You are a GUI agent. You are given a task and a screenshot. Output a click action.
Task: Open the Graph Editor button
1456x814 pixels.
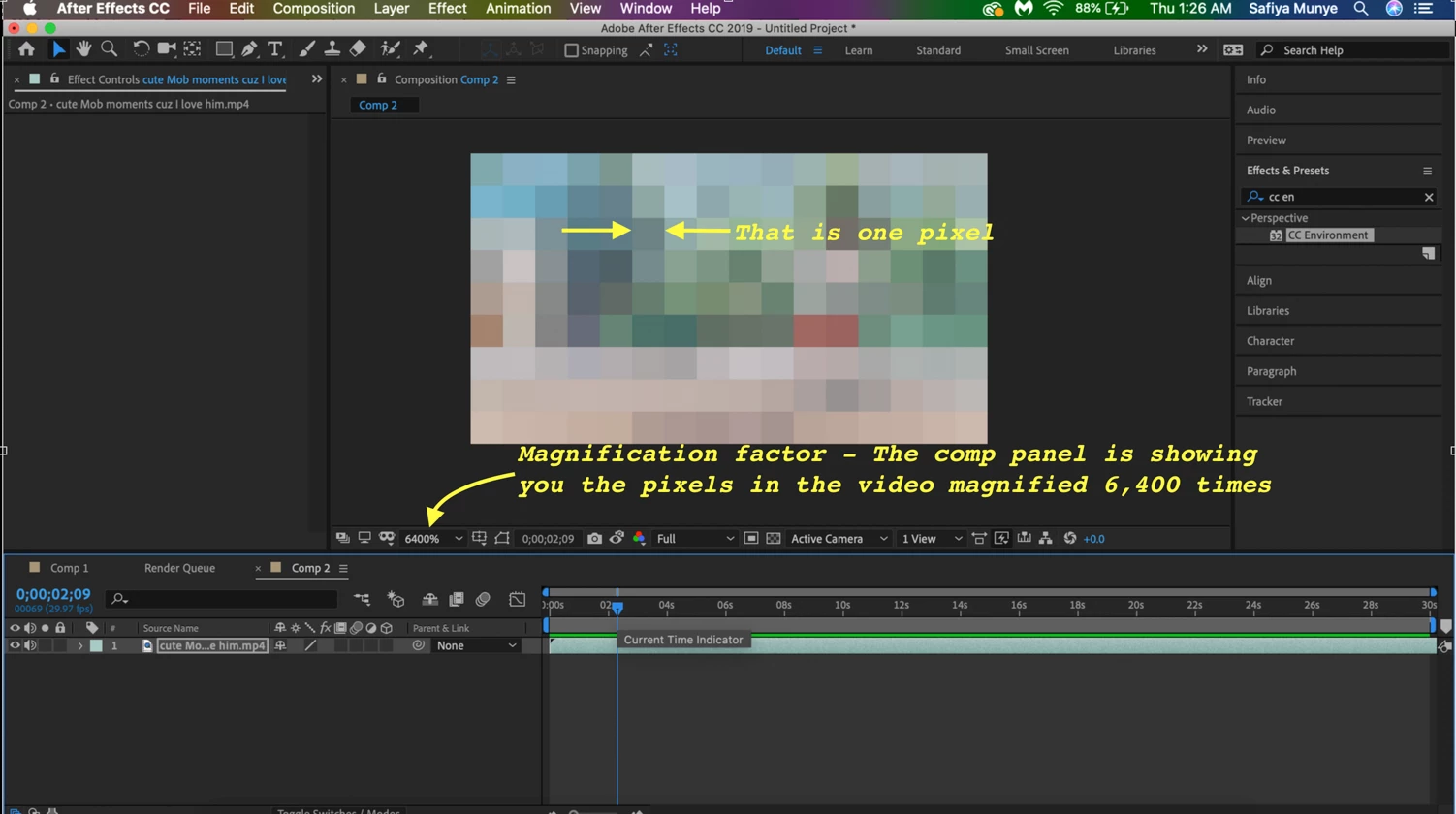pos(517,600)
